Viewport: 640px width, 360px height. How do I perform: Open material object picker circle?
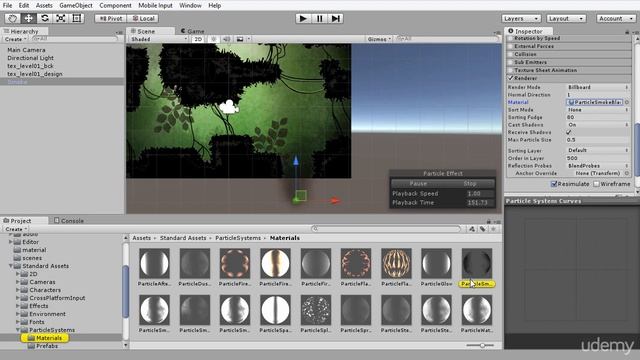tap(627, 102)
